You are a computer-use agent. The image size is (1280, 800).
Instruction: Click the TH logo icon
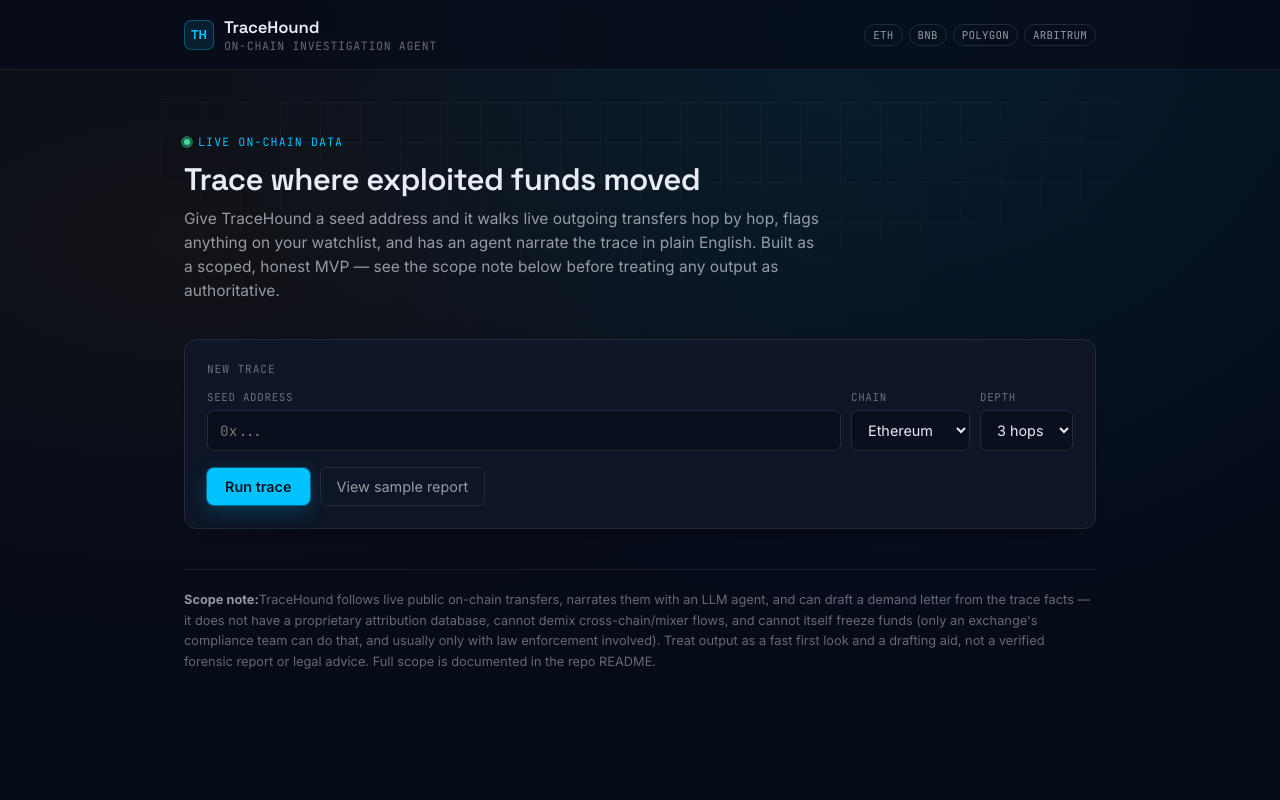click(199, 35)
